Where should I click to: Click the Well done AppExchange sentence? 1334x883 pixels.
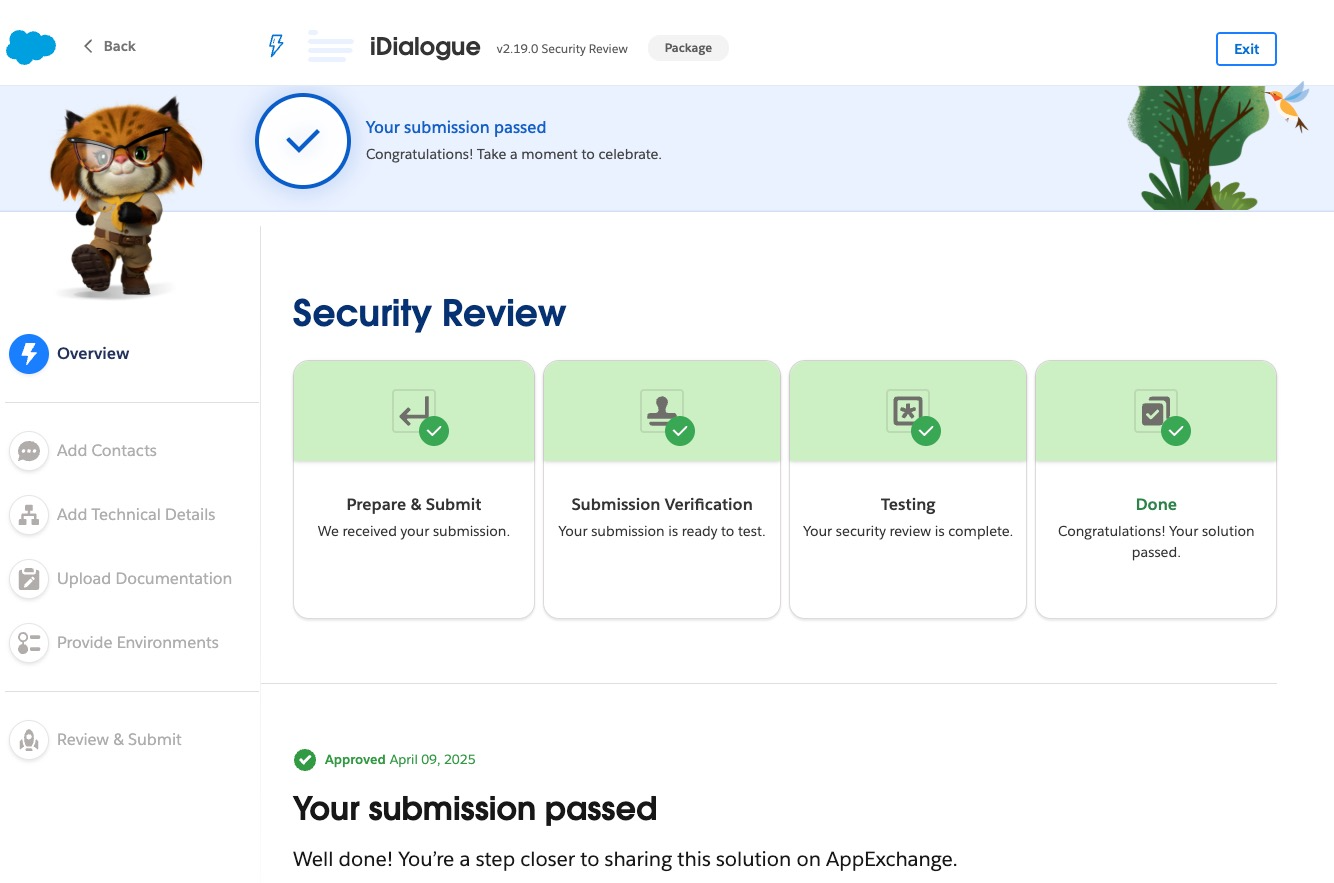pyautogui.click(x=625, y=859)
